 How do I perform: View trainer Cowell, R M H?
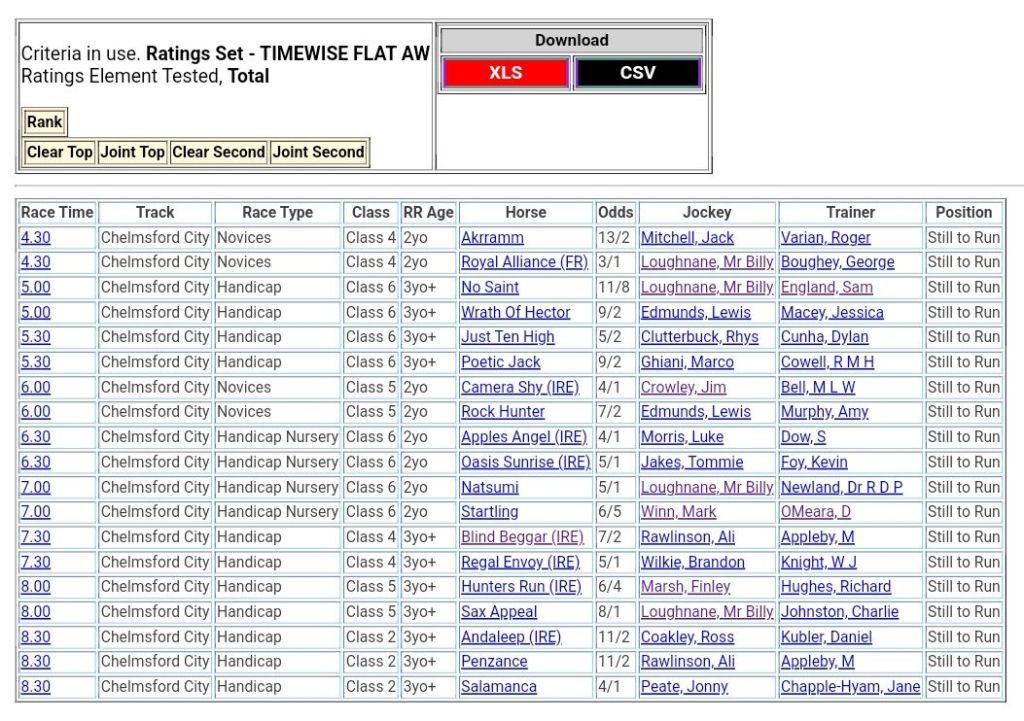point(827,362)
